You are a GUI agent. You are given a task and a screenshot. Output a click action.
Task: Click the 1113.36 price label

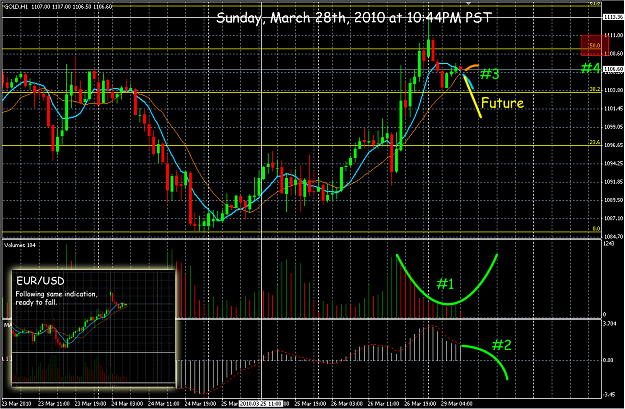pos(613,17)
